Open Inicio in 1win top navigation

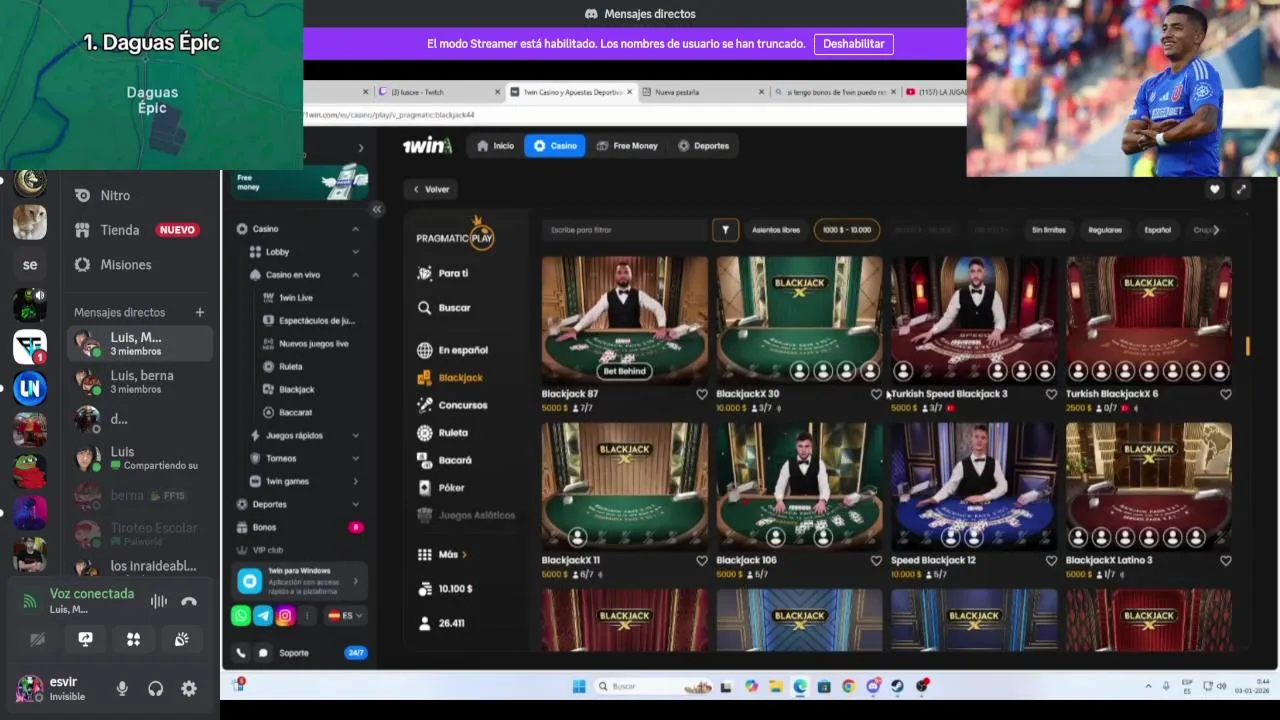(495, 146)
